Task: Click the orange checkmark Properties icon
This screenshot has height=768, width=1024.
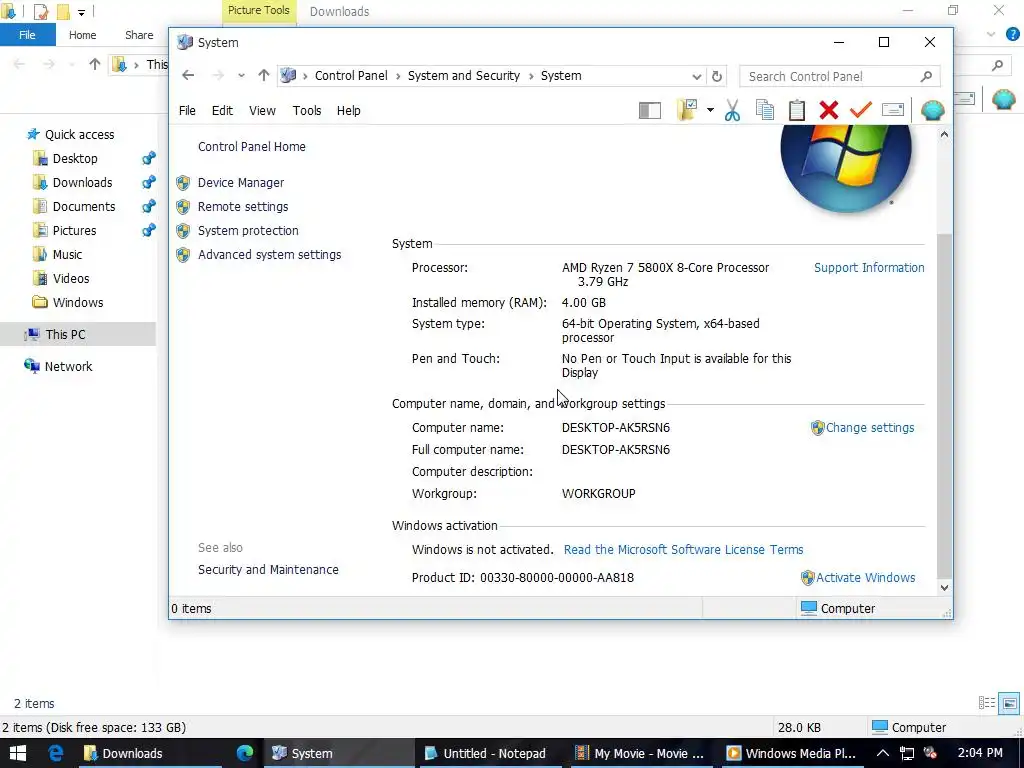Action: point(860,110)
